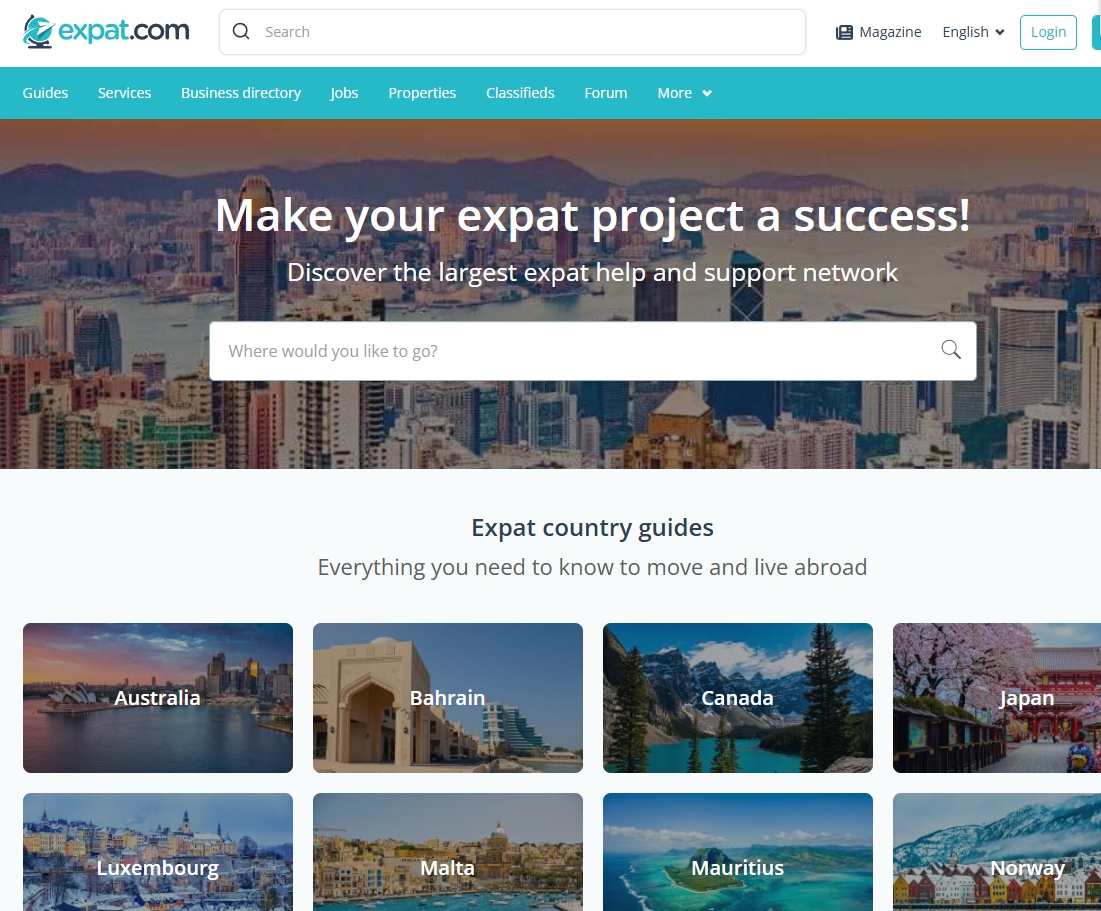
Task: Open Classifieds in the navigation bar
Action: [520, 93]
